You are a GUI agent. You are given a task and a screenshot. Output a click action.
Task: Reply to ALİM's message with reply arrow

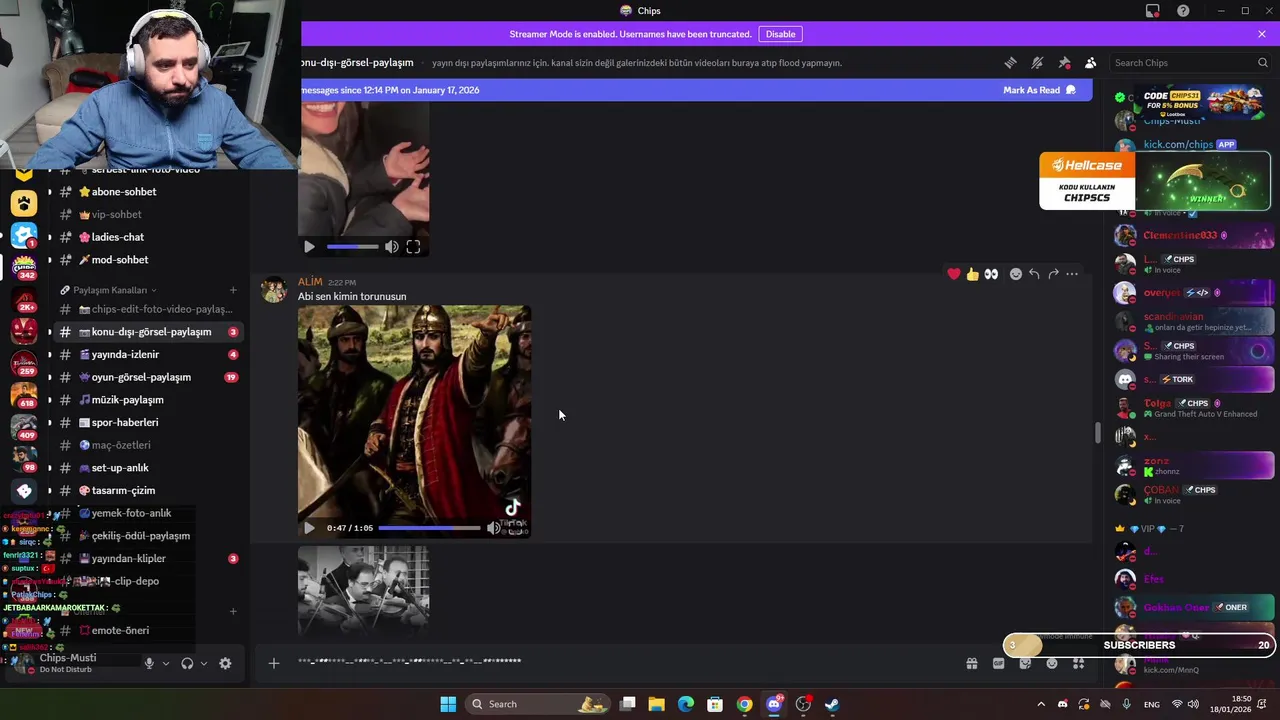(1034, 274)
